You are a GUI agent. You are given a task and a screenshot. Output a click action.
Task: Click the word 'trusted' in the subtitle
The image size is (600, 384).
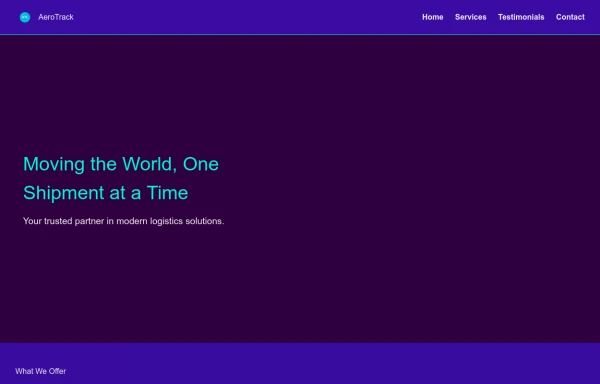pyautogui.click(x=58, y=221)
